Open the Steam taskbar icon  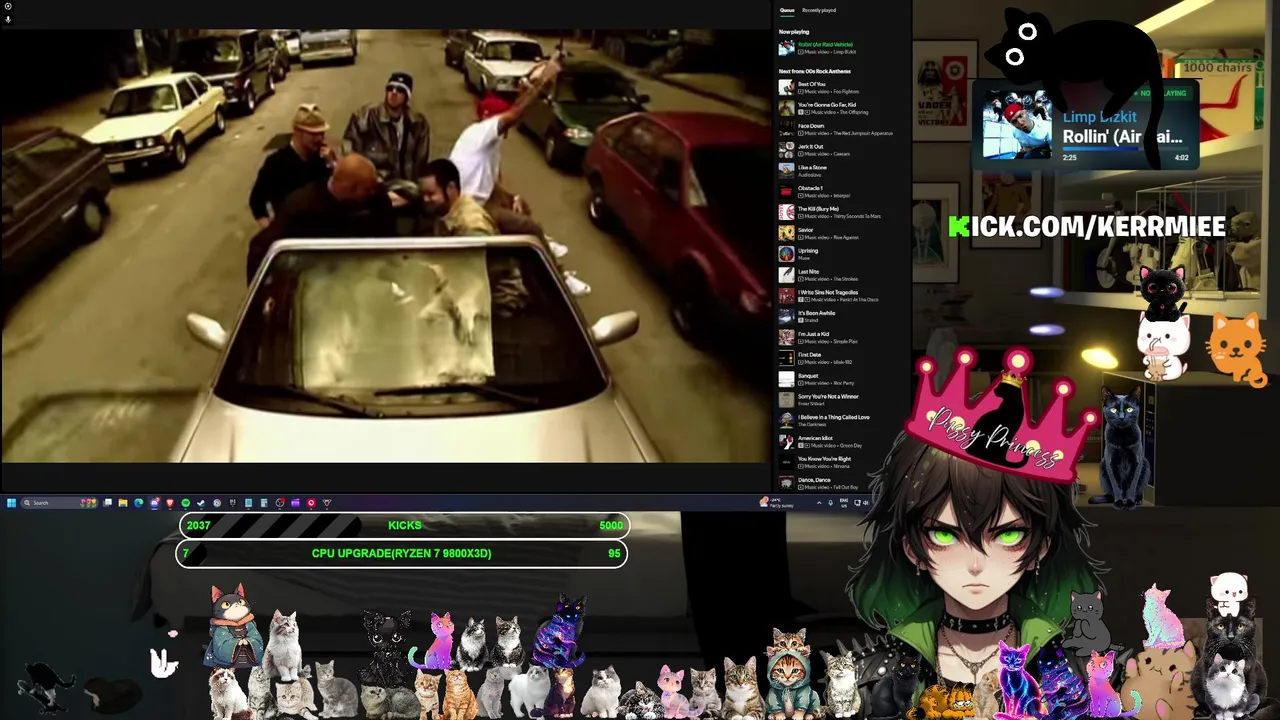tap(201, 503)
